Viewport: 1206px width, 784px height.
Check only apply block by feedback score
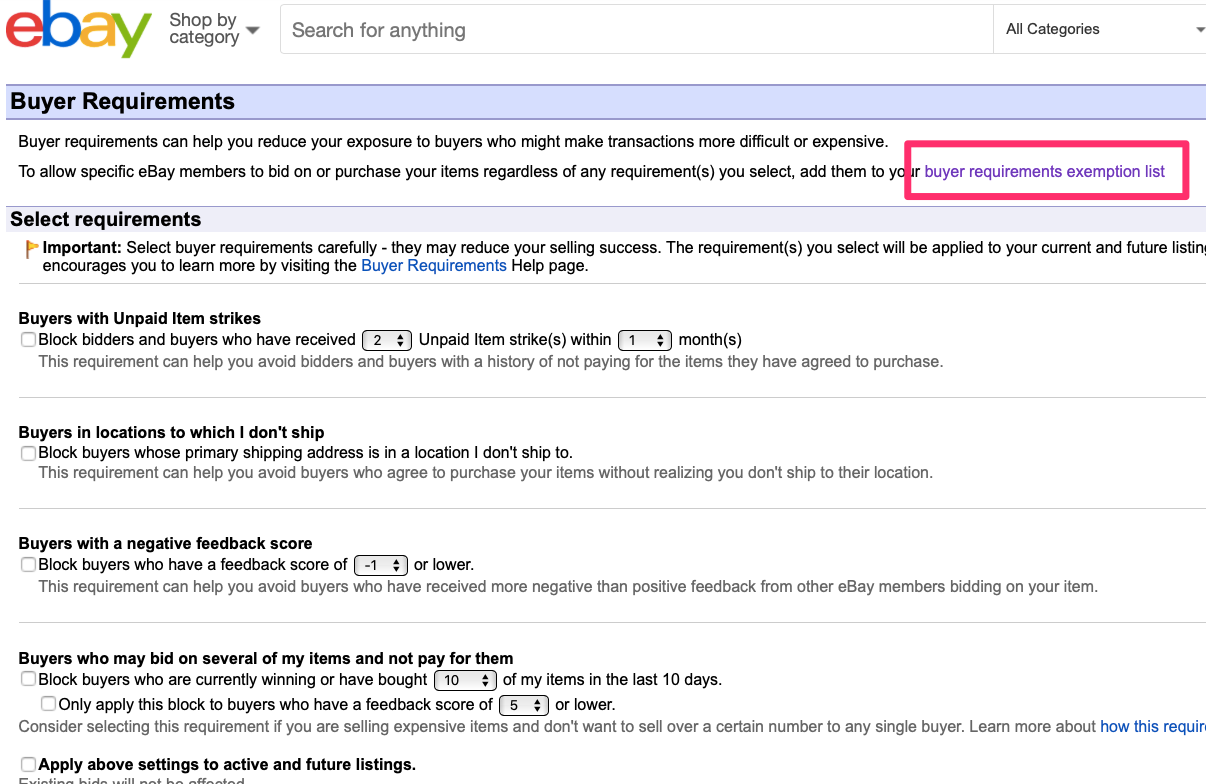point(48,704)
